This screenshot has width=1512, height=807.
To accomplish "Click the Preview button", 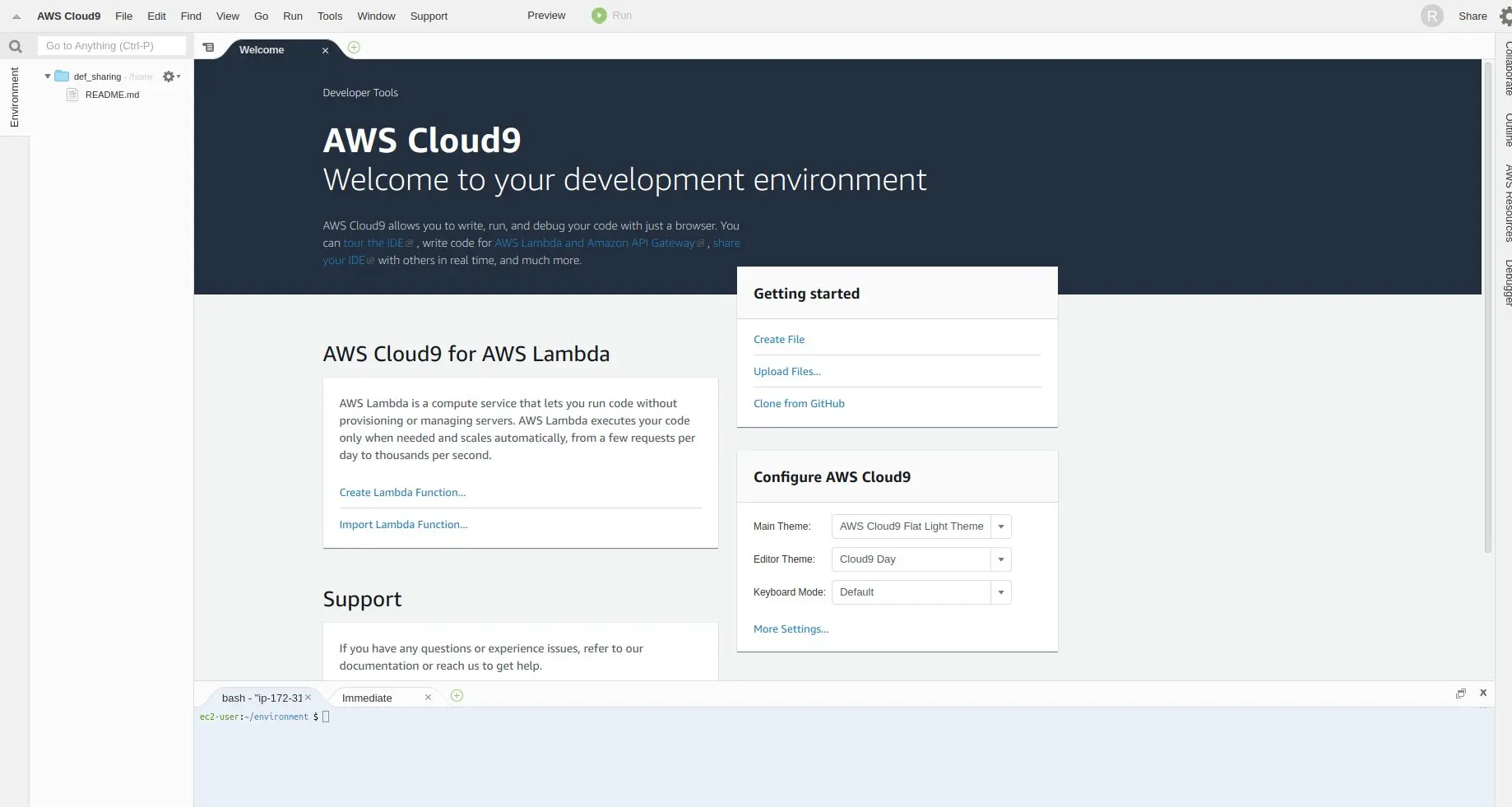I will click(x=546, y=16).
